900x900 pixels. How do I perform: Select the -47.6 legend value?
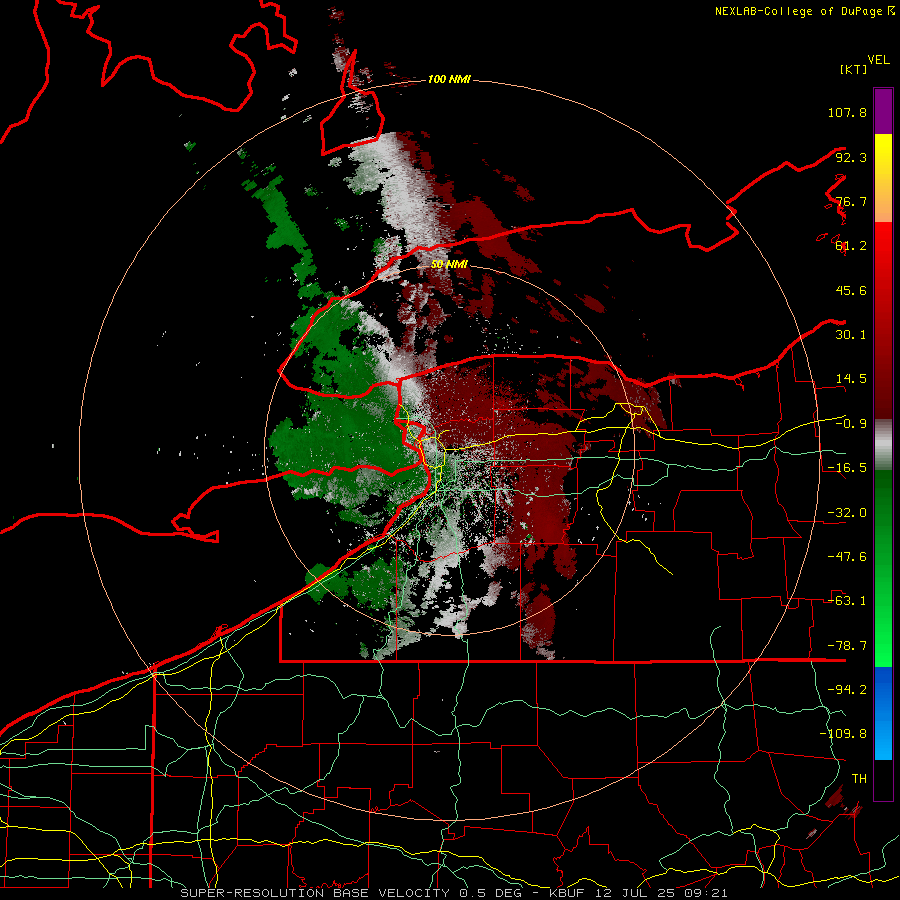(847, 557)
